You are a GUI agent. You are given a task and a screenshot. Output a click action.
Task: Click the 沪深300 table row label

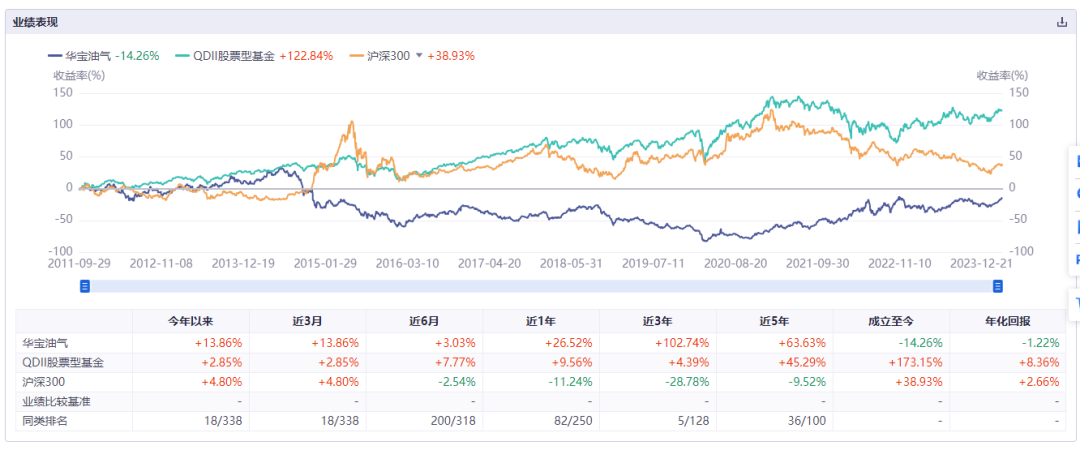[x=41, y=382]
